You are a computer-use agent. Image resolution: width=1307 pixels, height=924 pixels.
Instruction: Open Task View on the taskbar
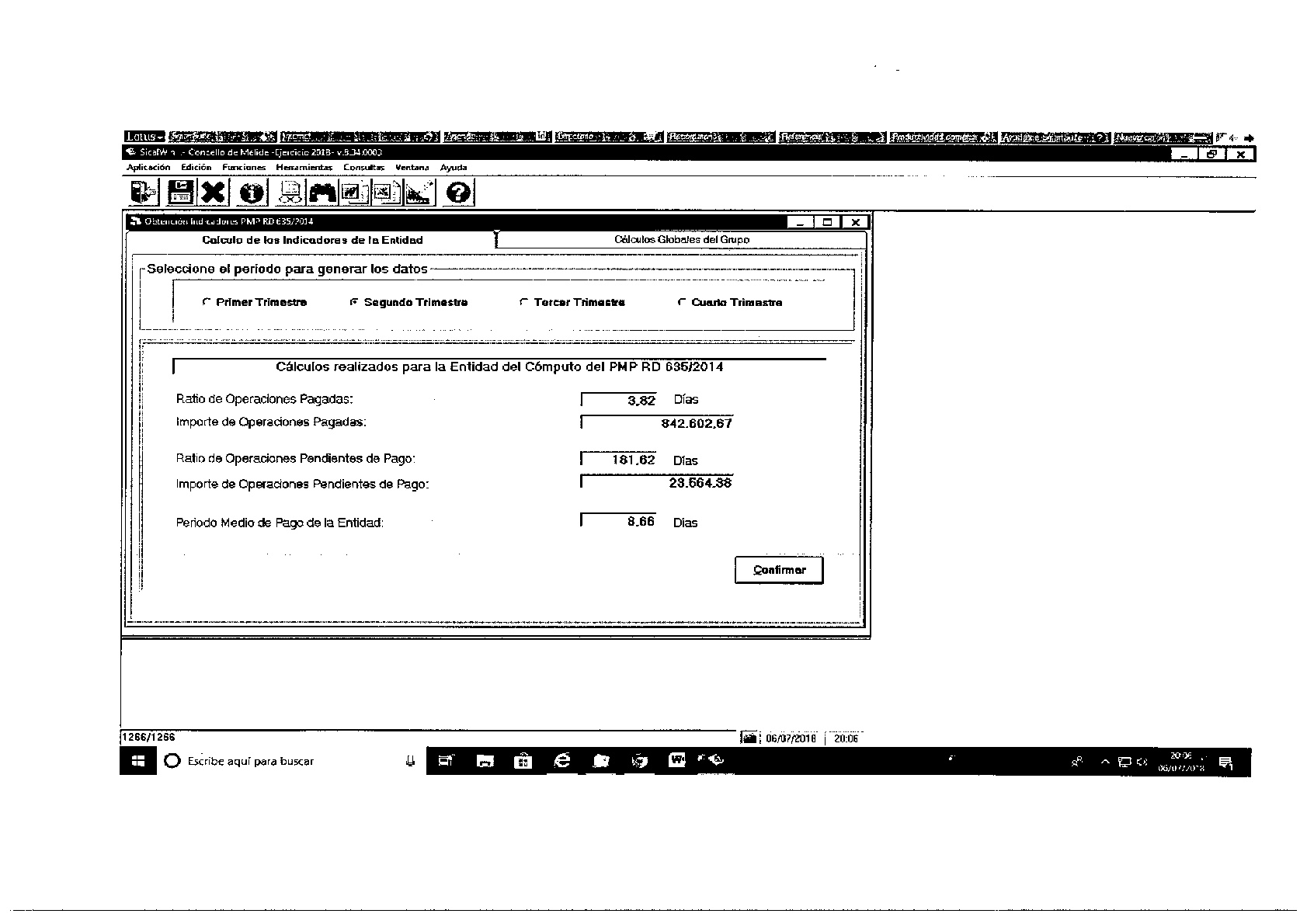[447, 762]
